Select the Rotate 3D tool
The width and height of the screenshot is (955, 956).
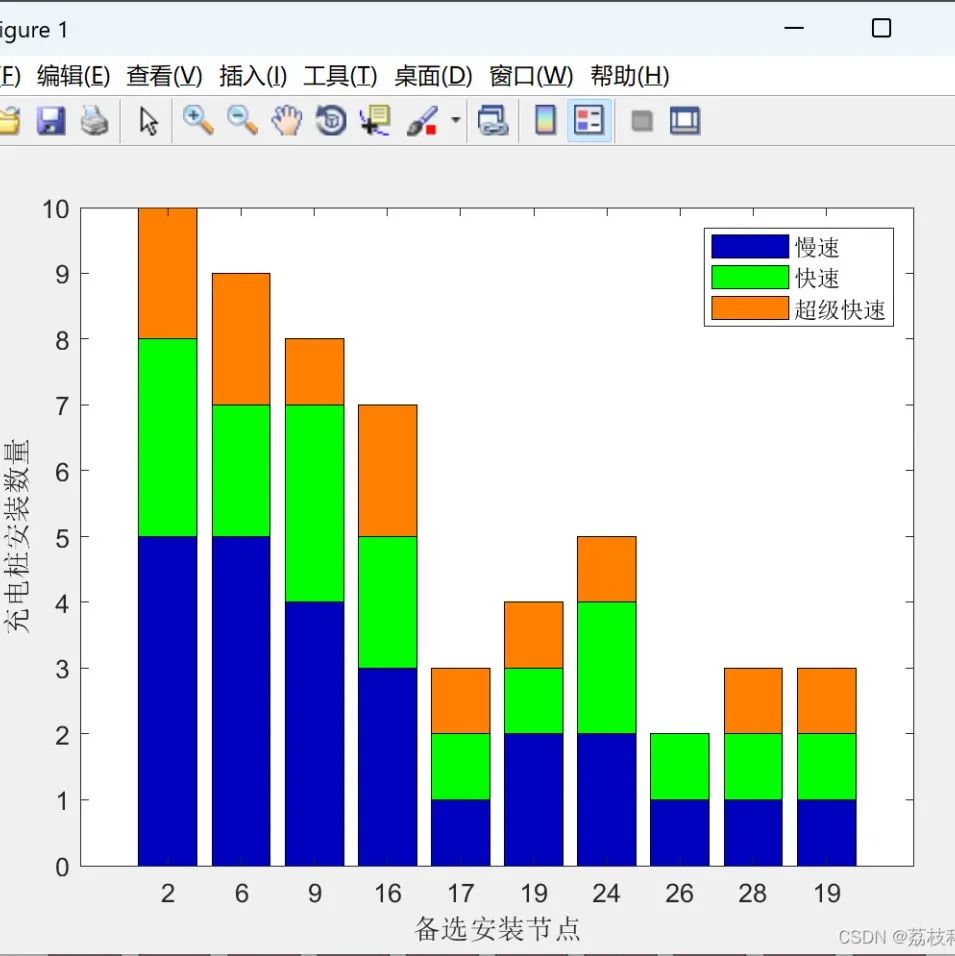pos(331,120)
